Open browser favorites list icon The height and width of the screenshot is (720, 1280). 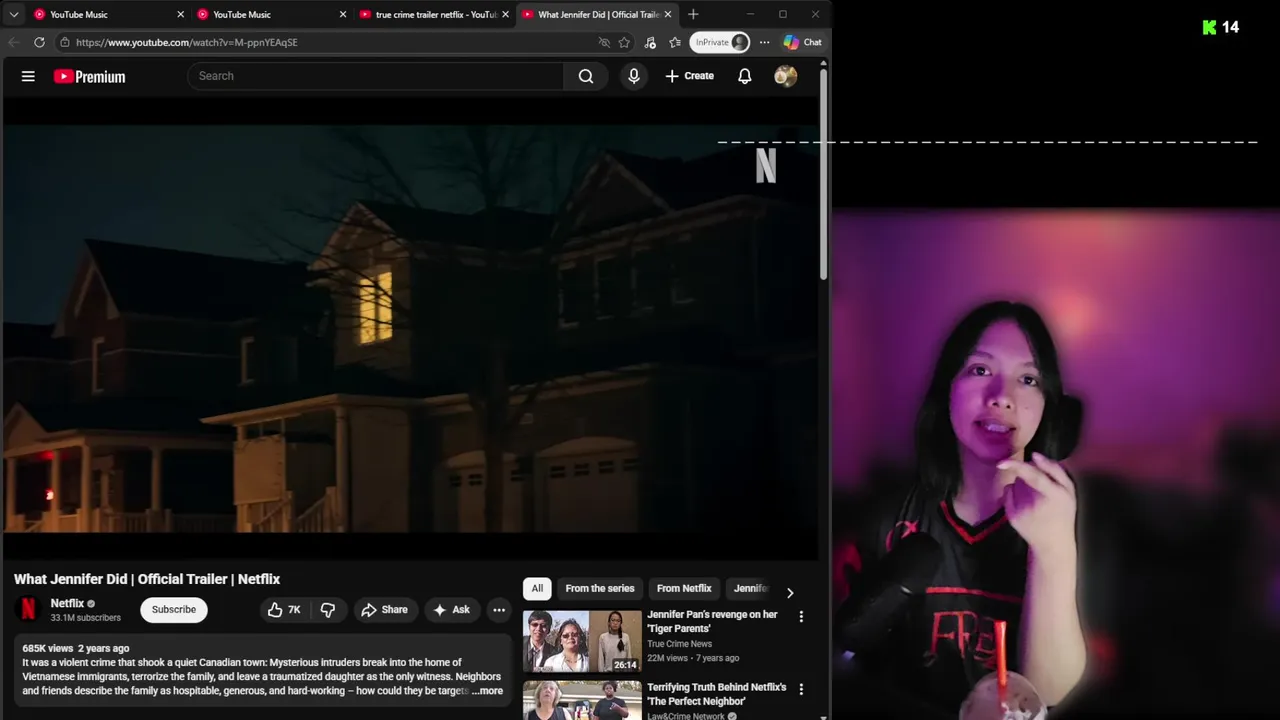point(675,42)
